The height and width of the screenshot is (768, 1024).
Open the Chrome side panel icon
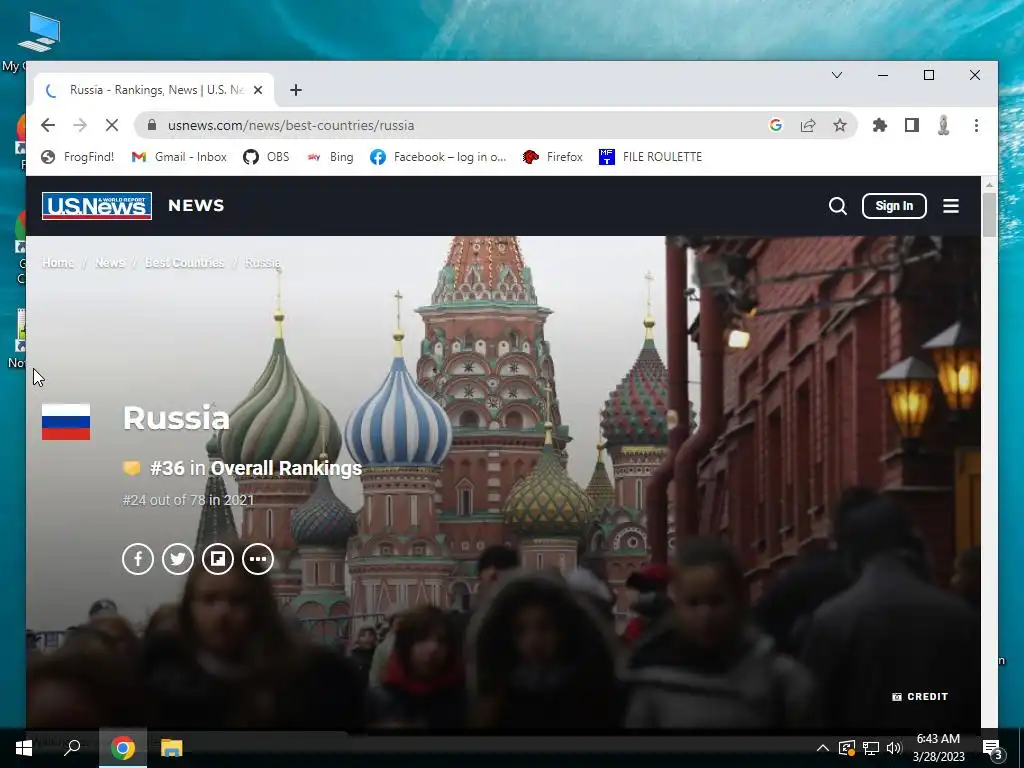pos(912,125)
